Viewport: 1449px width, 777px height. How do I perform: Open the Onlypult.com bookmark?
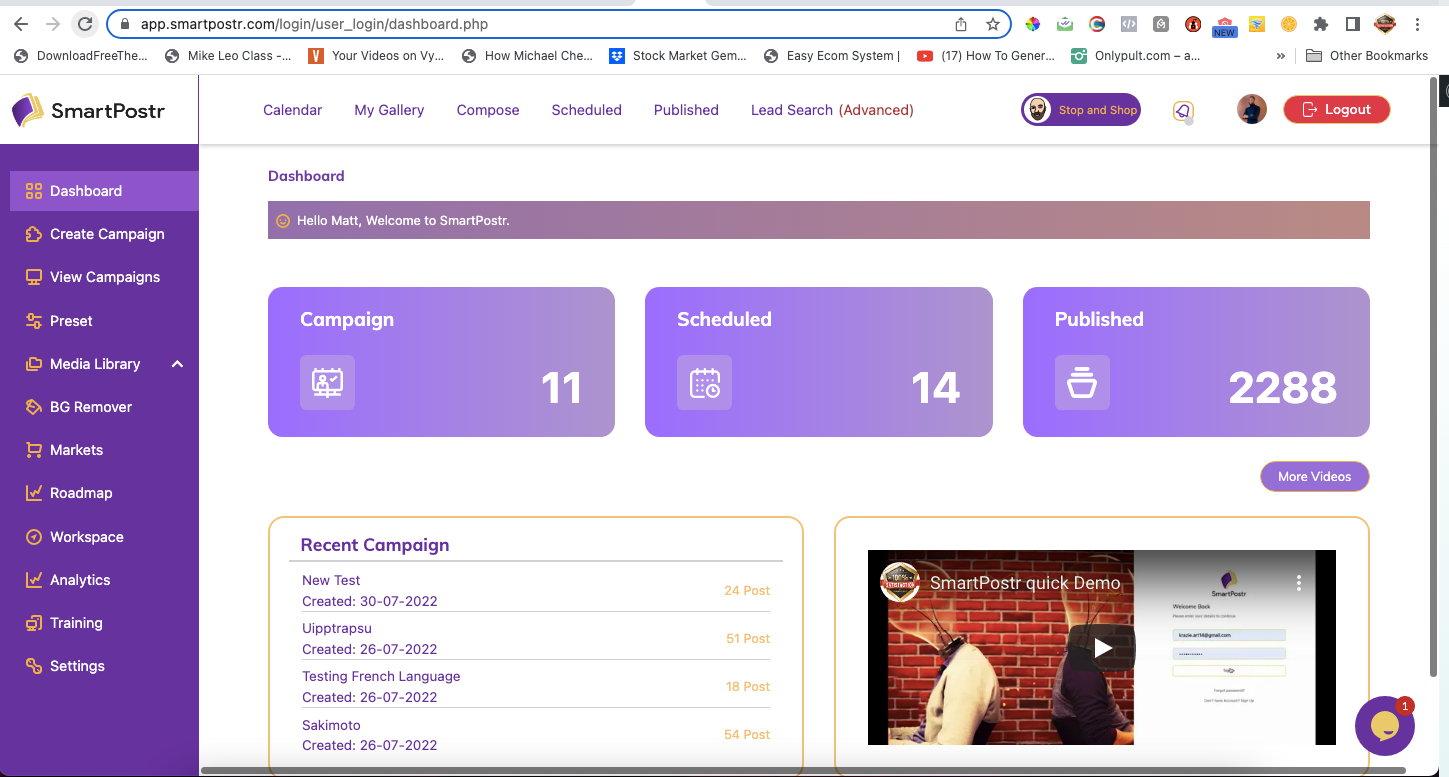click(1135, 56)
